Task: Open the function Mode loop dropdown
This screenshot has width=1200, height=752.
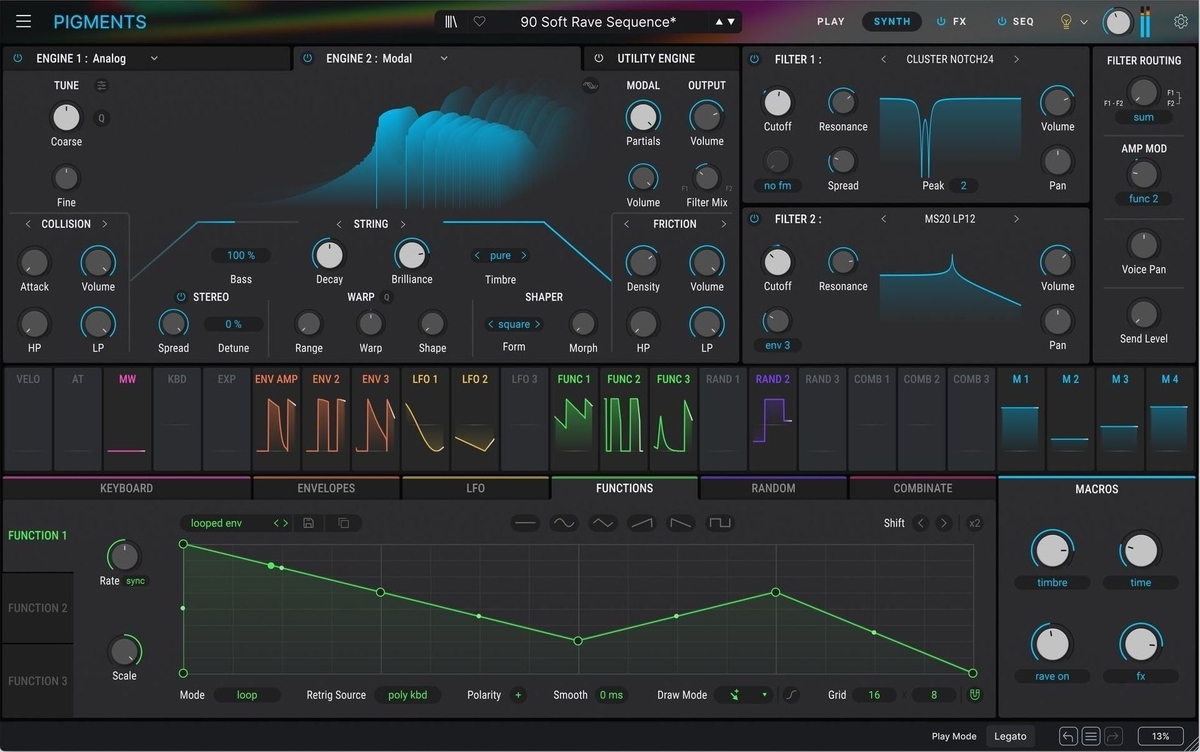Action: pos(247,695)
